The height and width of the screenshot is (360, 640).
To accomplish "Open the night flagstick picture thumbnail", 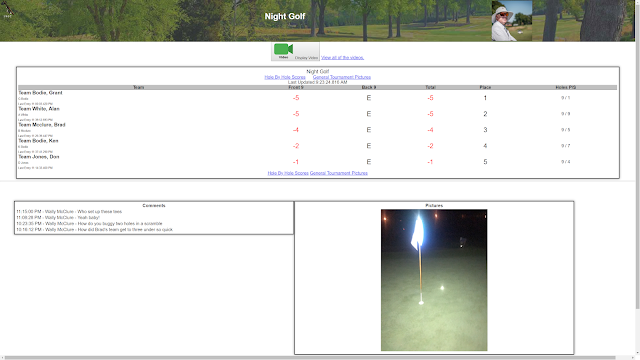I will (434, 280).
